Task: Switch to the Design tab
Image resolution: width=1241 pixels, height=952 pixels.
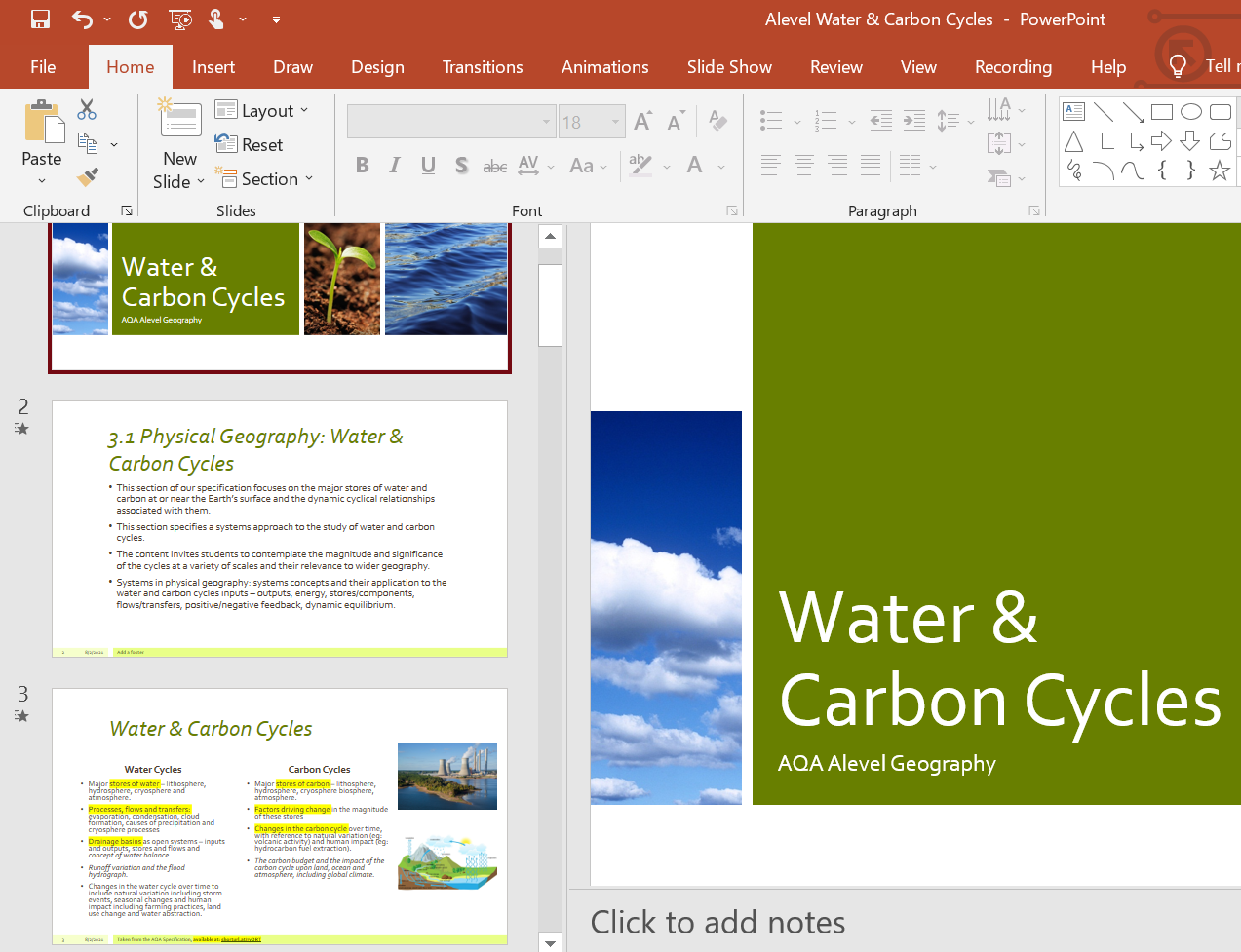Action: click(377, 66)
